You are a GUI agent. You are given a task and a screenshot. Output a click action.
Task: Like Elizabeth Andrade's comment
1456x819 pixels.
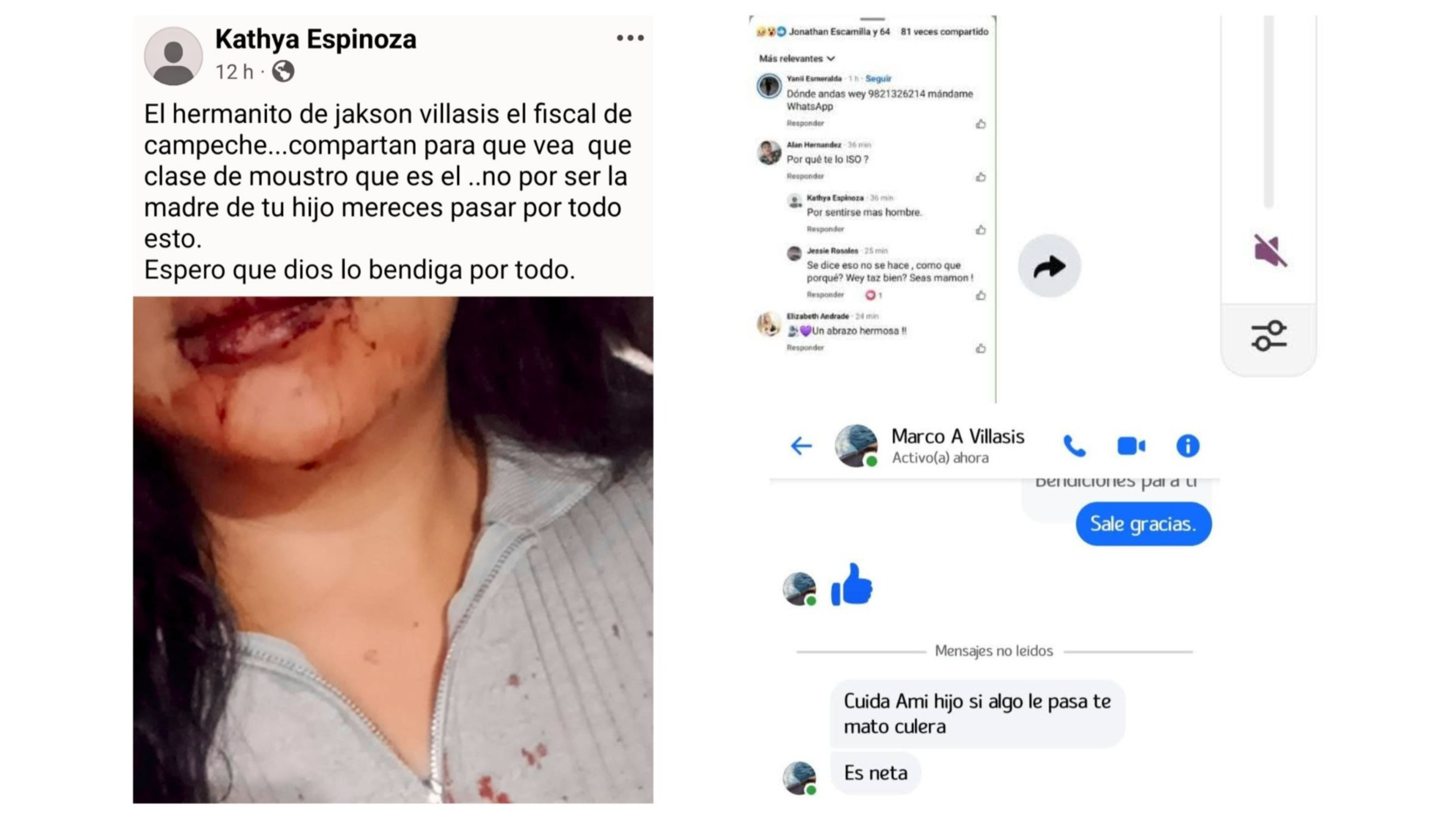981,348
